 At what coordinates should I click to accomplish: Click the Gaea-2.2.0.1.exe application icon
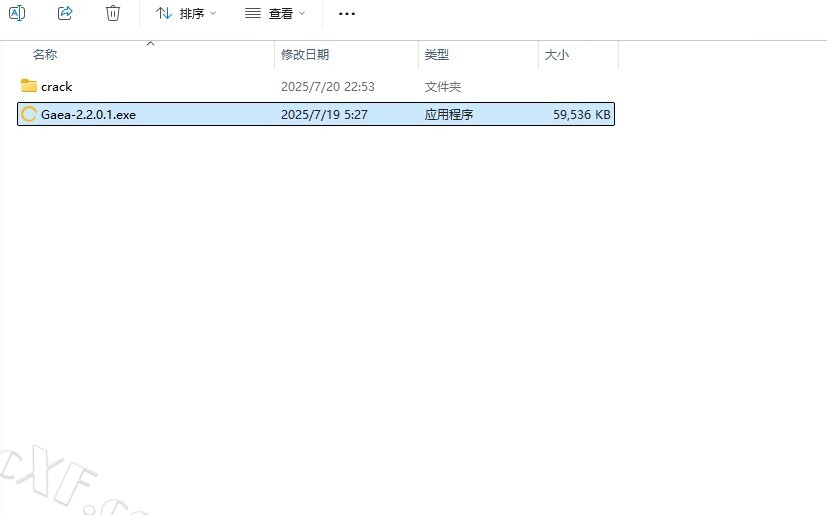(28, 114)
